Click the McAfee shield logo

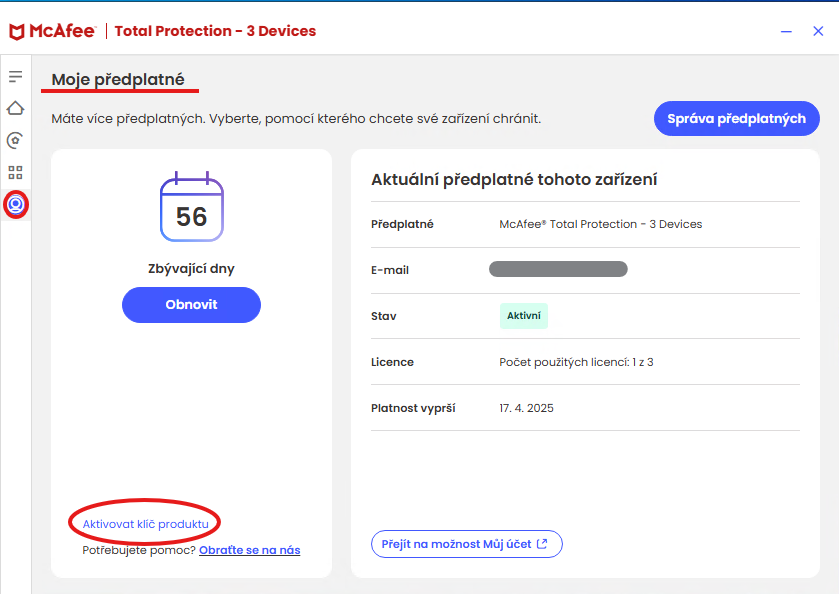[17, 32]
